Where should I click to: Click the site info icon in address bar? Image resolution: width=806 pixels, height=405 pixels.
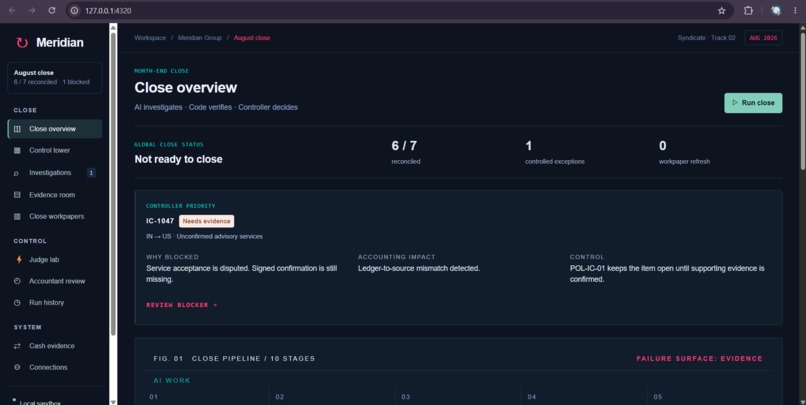click(x=75, y=10)
